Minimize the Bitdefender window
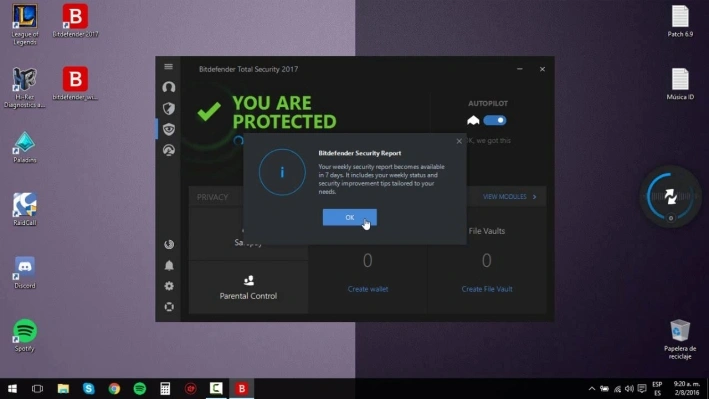The height and width of the screenshot is (399, 709). (520, 69)
